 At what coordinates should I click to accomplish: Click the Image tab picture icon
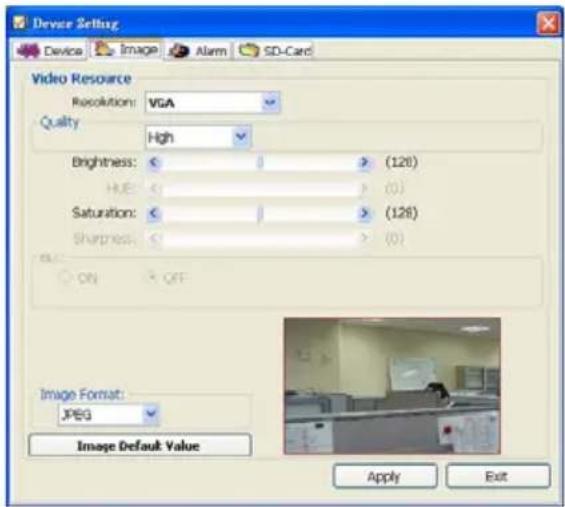point(104,49)
